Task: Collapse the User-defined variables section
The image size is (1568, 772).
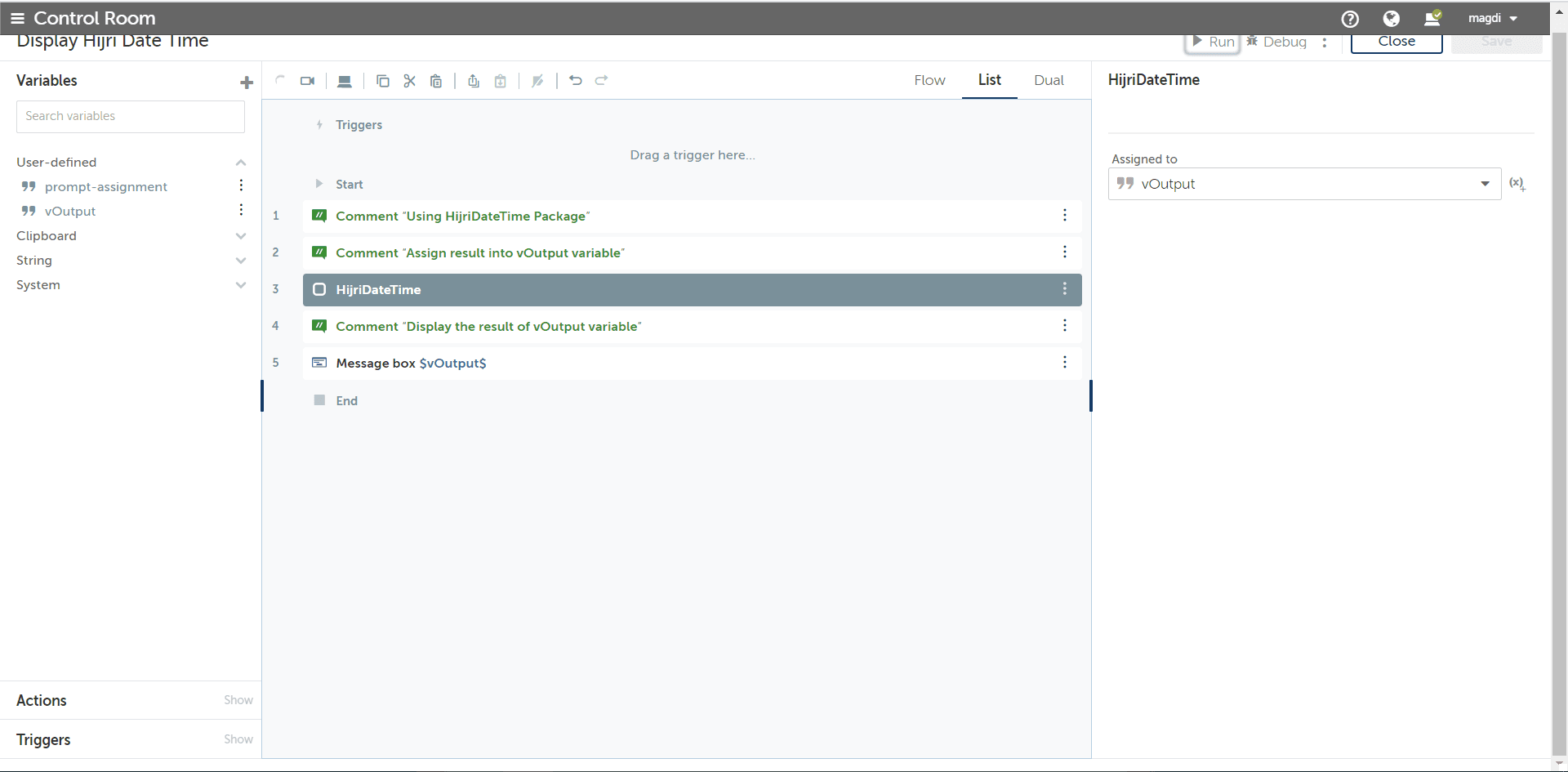Action: pos(241,163)
